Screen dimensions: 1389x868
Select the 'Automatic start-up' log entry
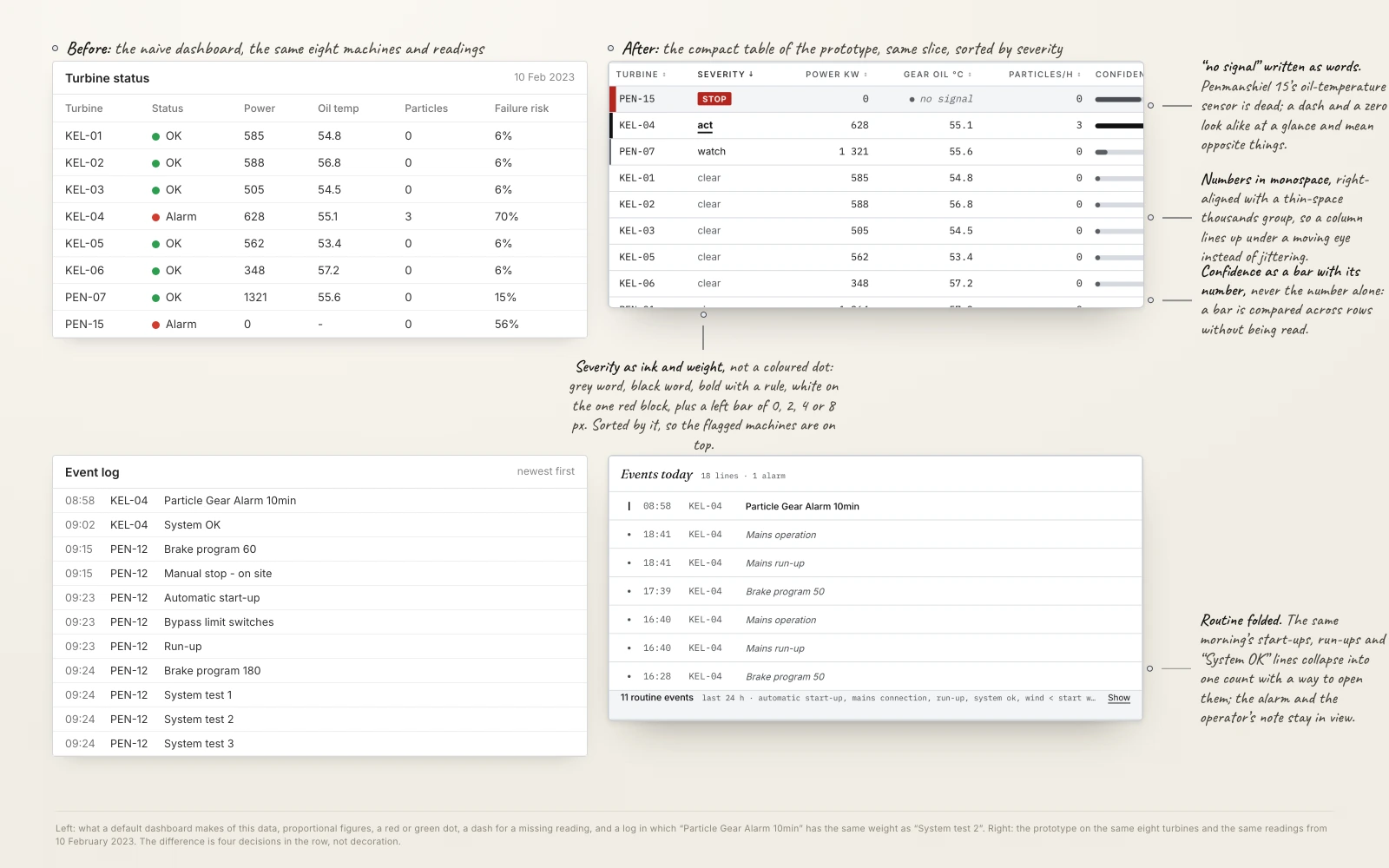[x=319, y=598]
